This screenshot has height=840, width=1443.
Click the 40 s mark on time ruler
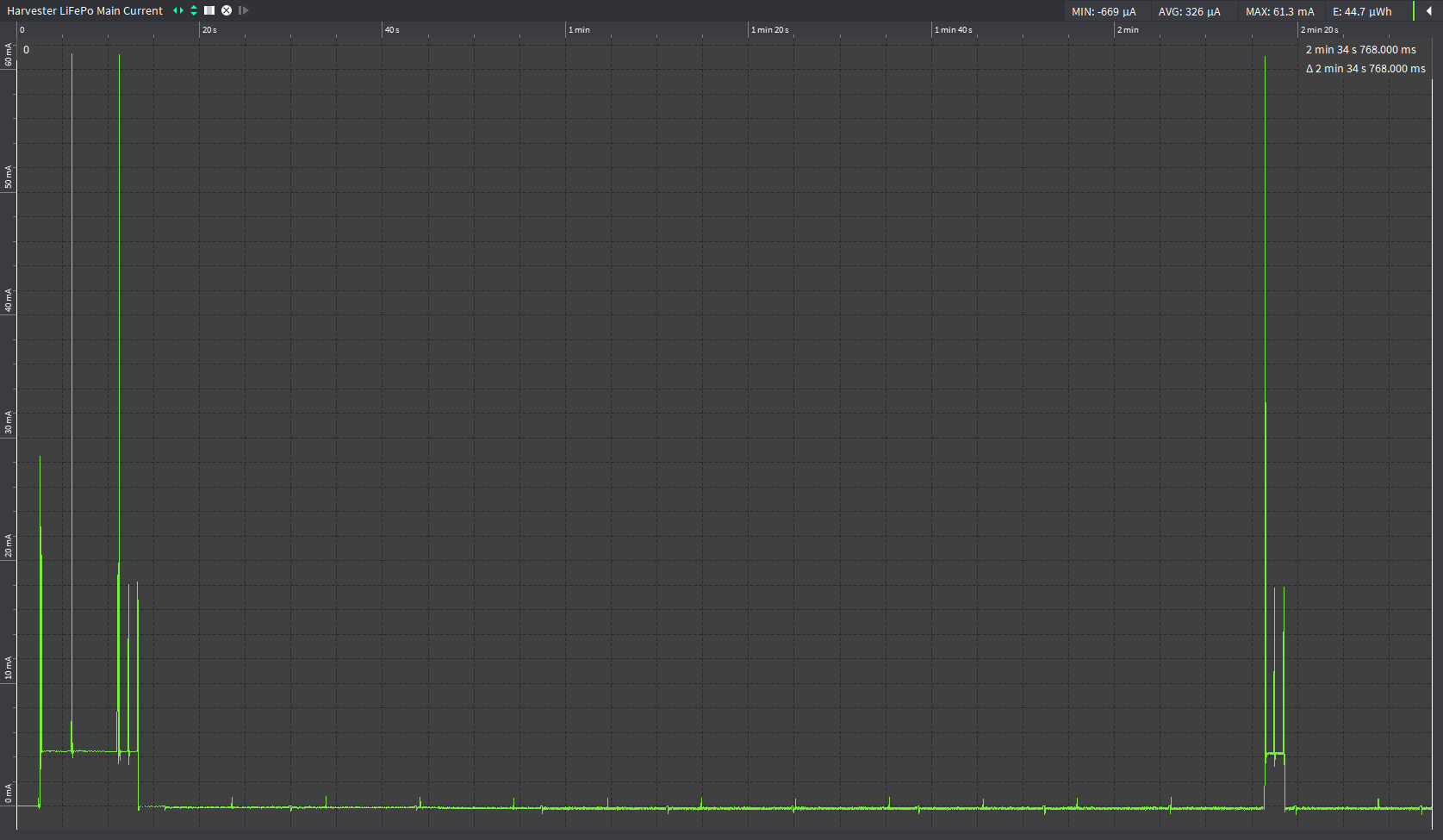[392, 30]
